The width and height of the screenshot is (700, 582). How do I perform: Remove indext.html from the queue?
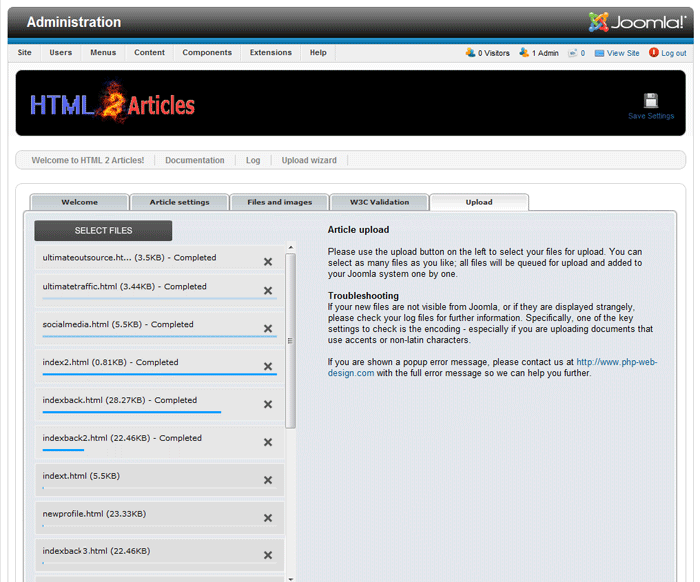pyautogui.click(x=268, y=480)
